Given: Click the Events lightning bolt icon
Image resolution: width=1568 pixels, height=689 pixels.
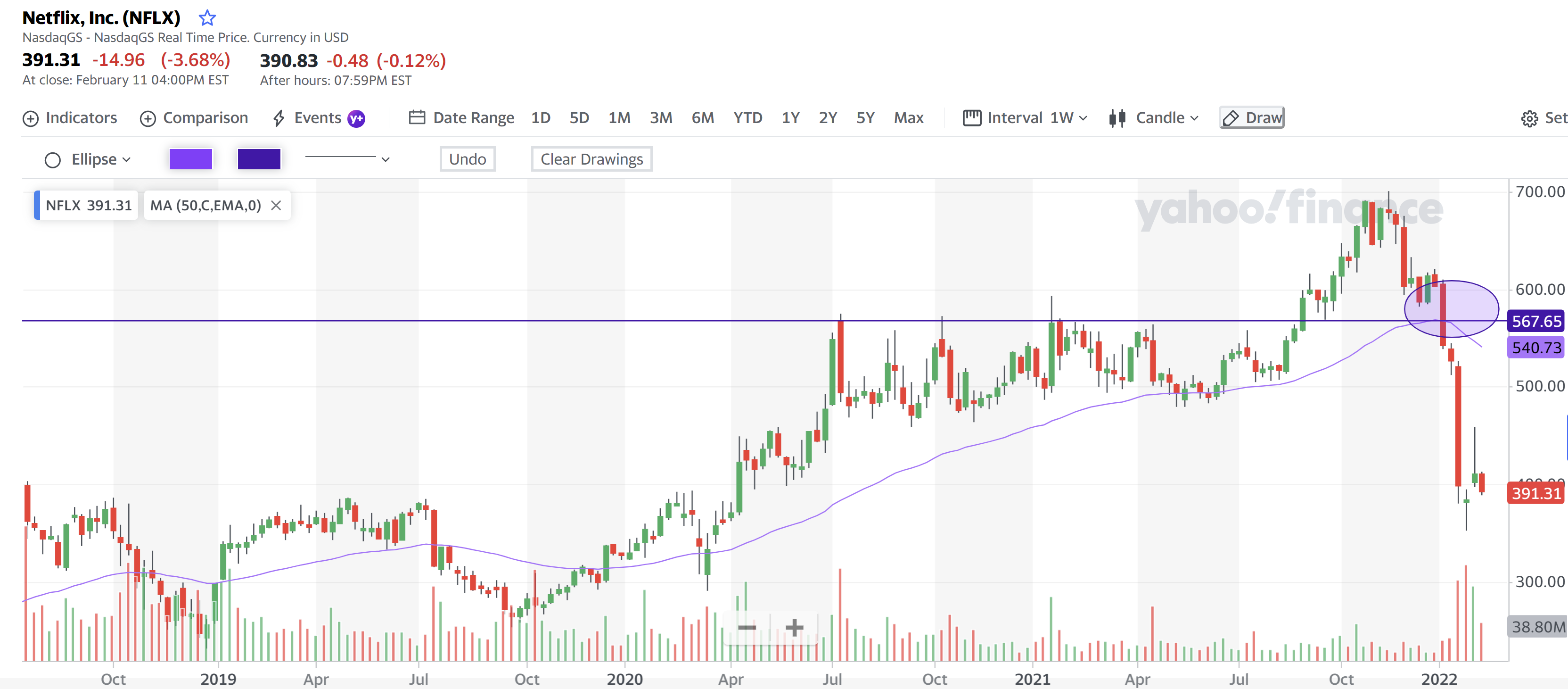Looking at the screenshot, I should (279, 118).
